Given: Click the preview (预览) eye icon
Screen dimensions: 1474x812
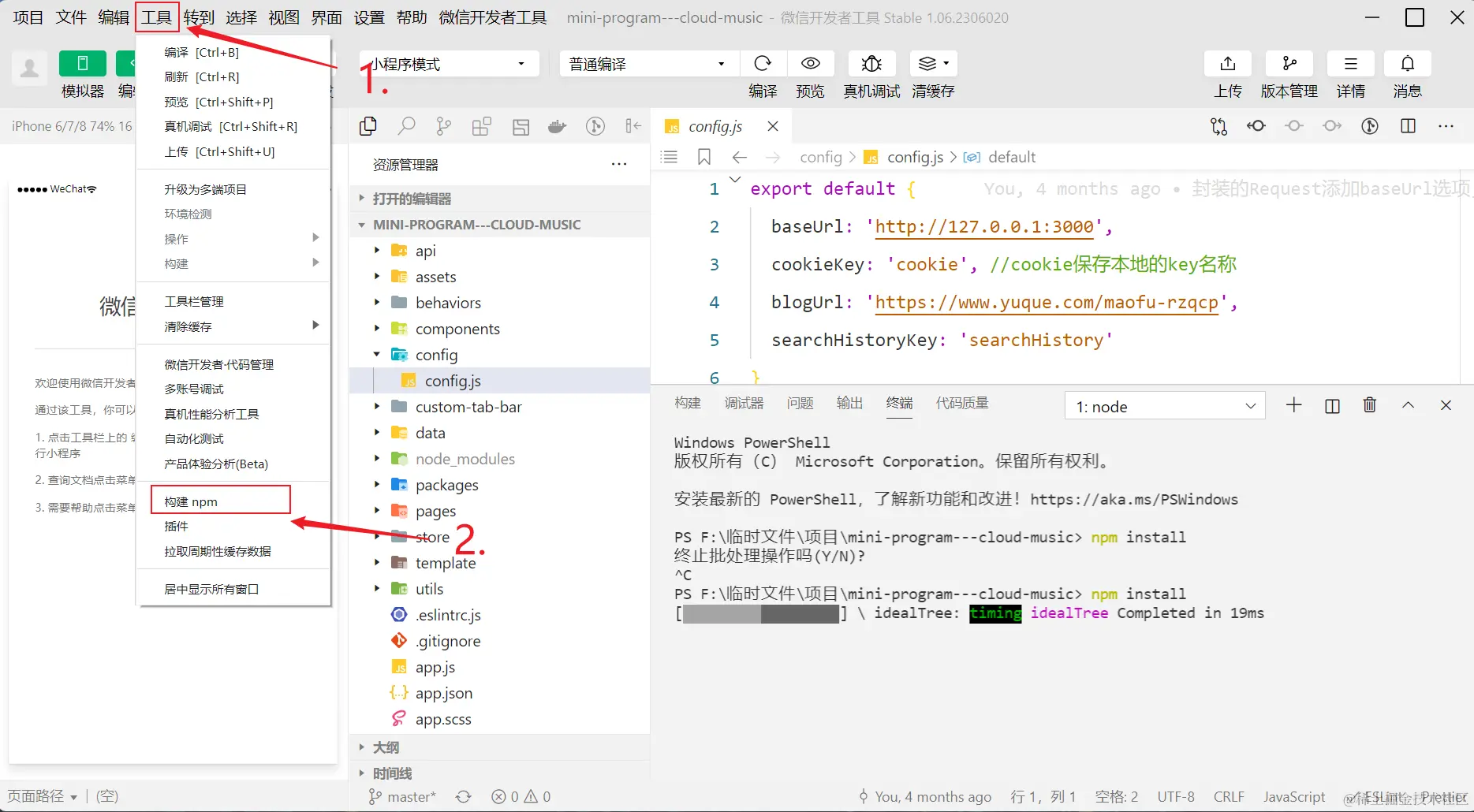Looking at the screenshot, I should [810, 64].
